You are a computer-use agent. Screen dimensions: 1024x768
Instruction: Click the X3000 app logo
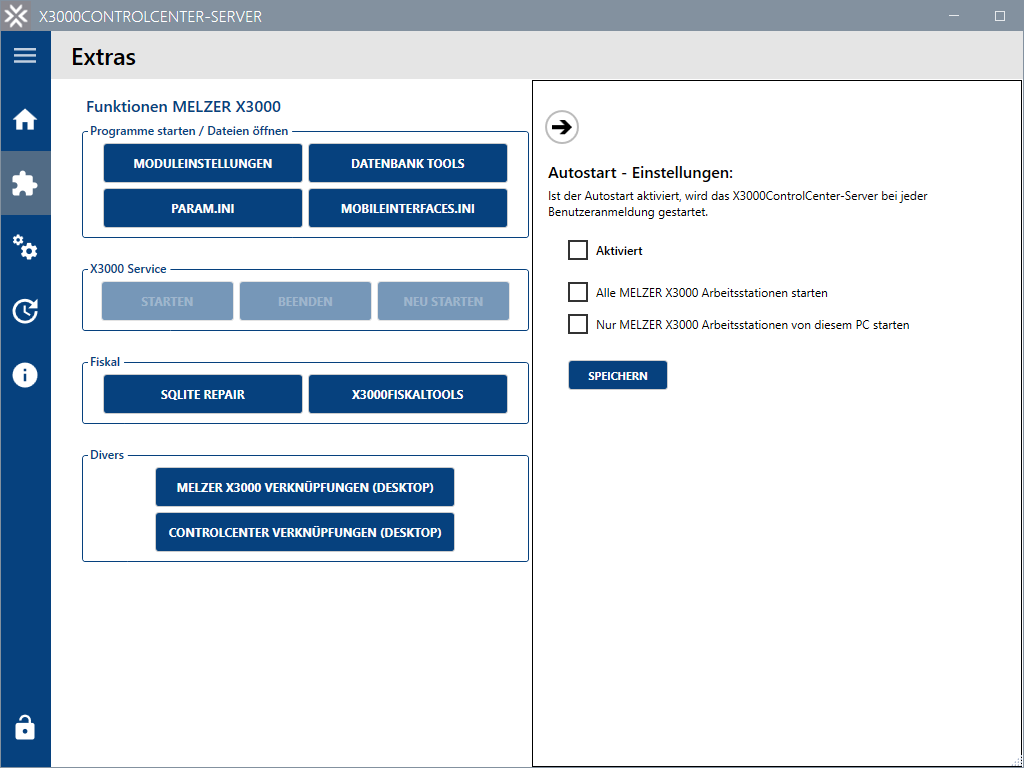[16, 16]
